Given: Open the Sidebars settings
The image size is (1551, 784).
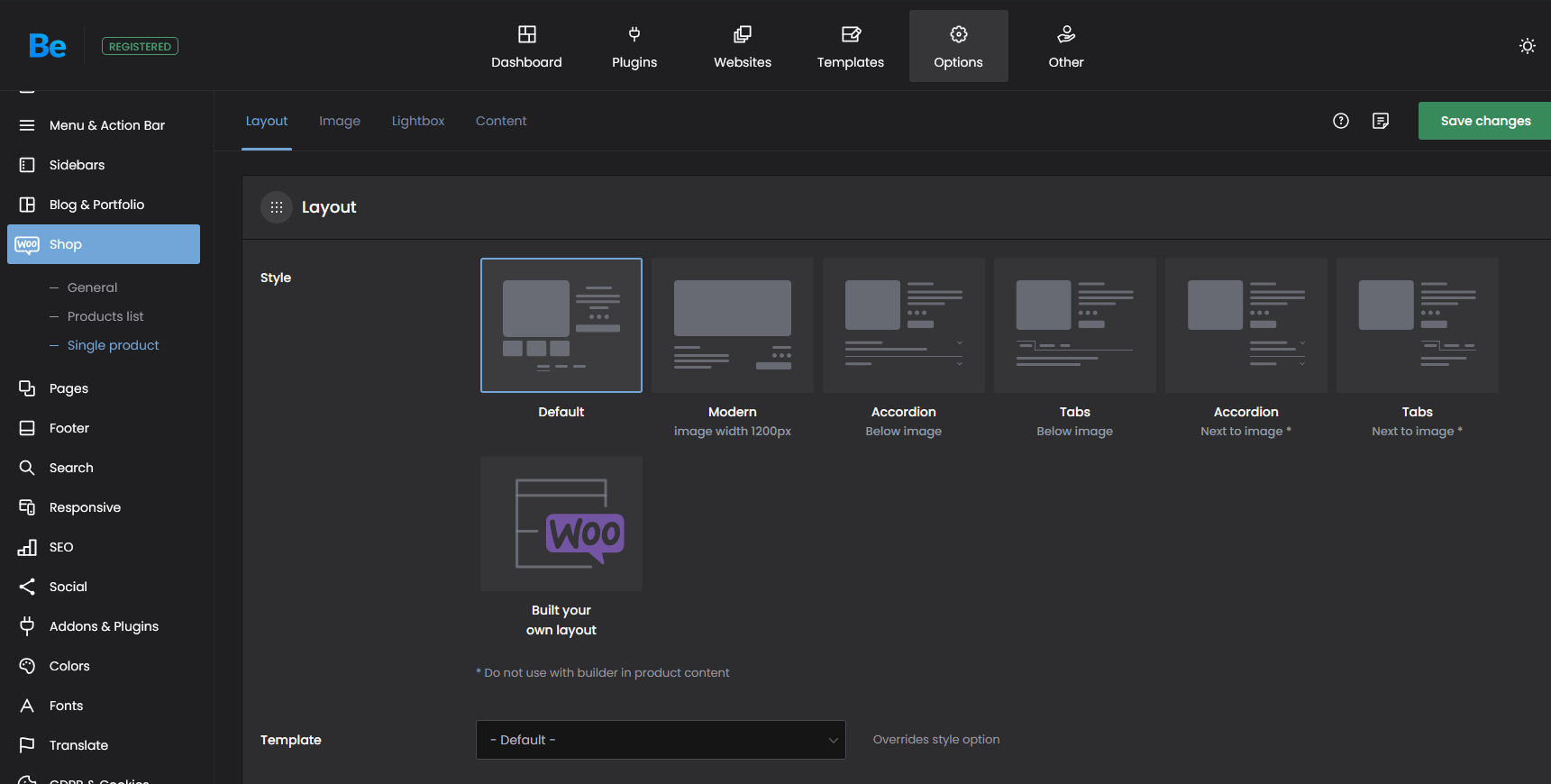Looking at the screenshot, I should (104, 165).
